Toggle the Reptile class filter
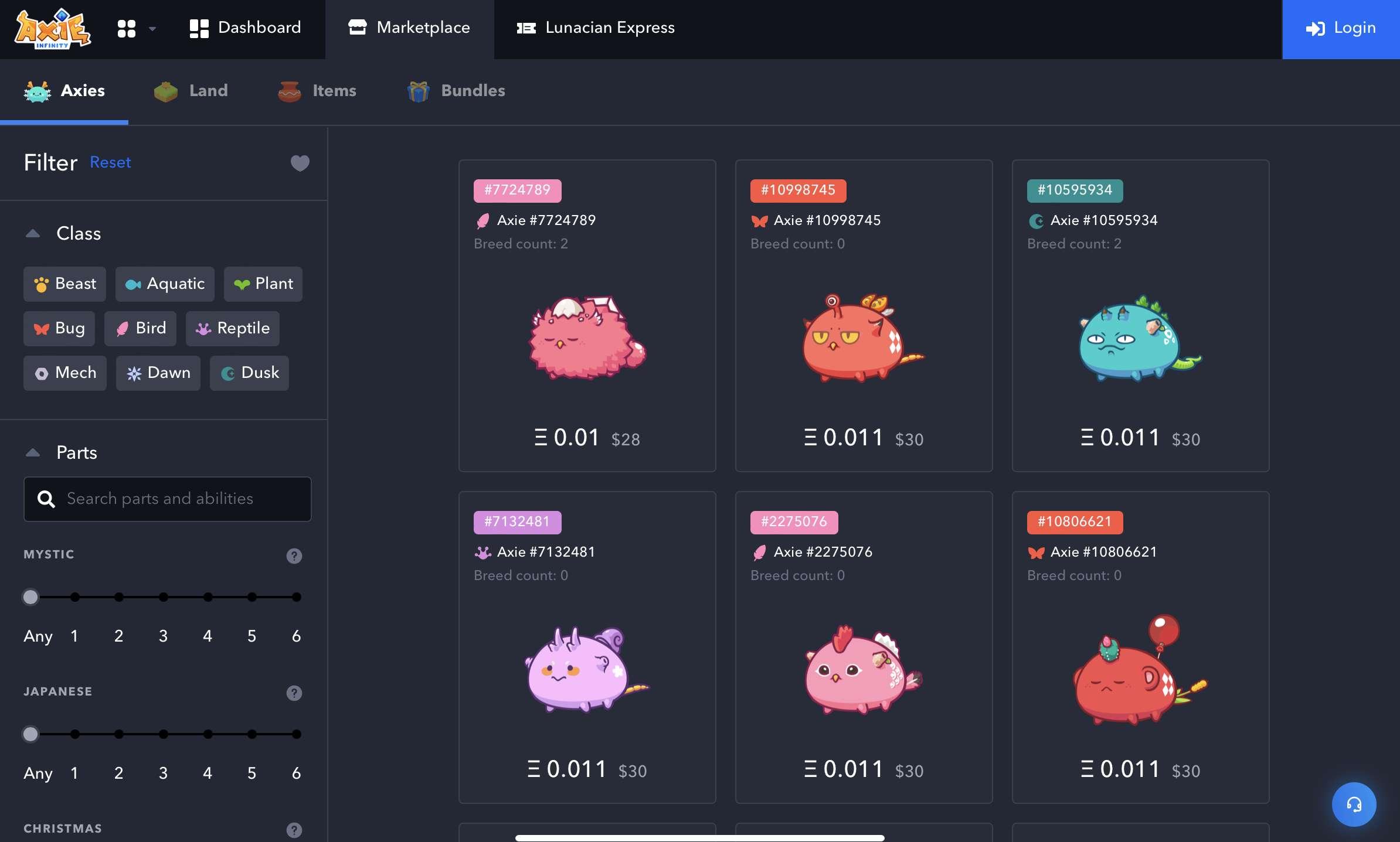1400x842 pixels. pyautogui.click(x=233, y=329)
